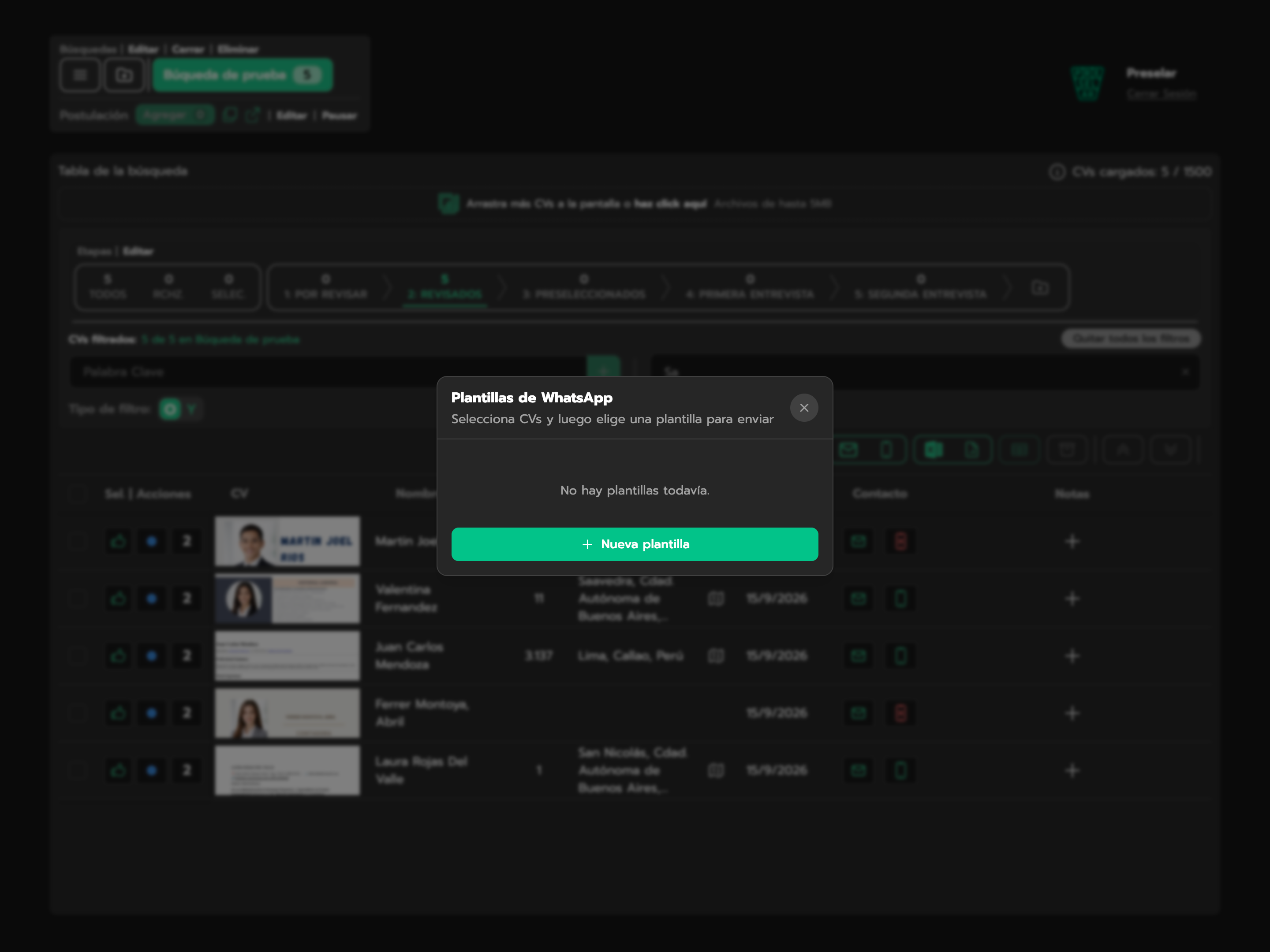Add a note for Ferrer Montoya, Abril
Screen dimensions: 1270x952
(1072, 713)
